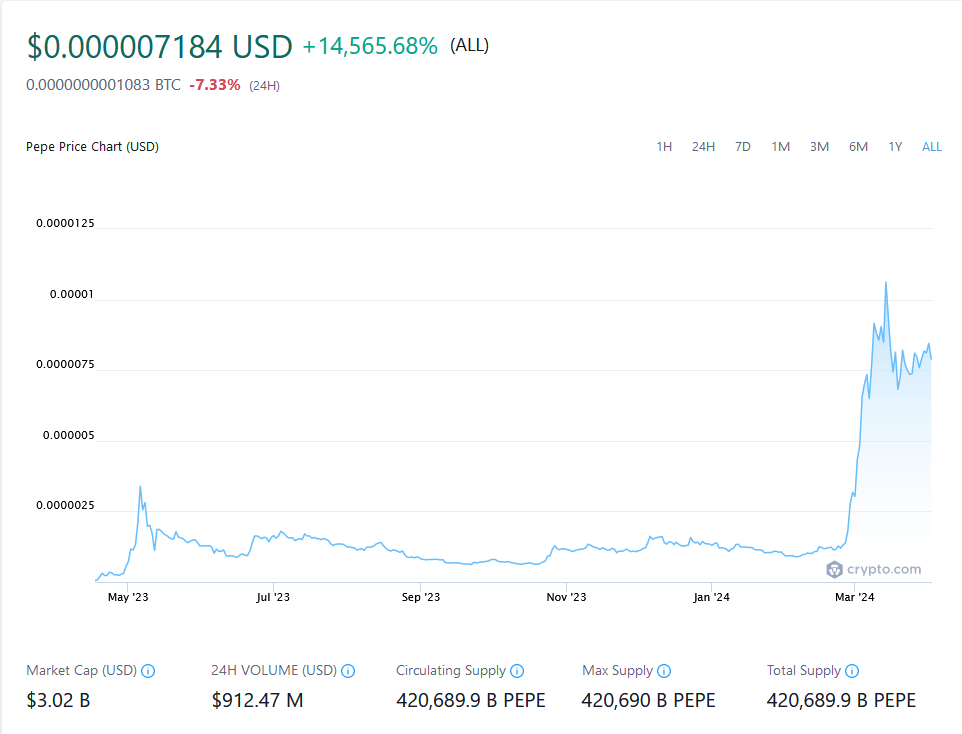Viewport: 962px width, 734px height.
Task: Click the Market Cap info icon
Action: point(148,671)
